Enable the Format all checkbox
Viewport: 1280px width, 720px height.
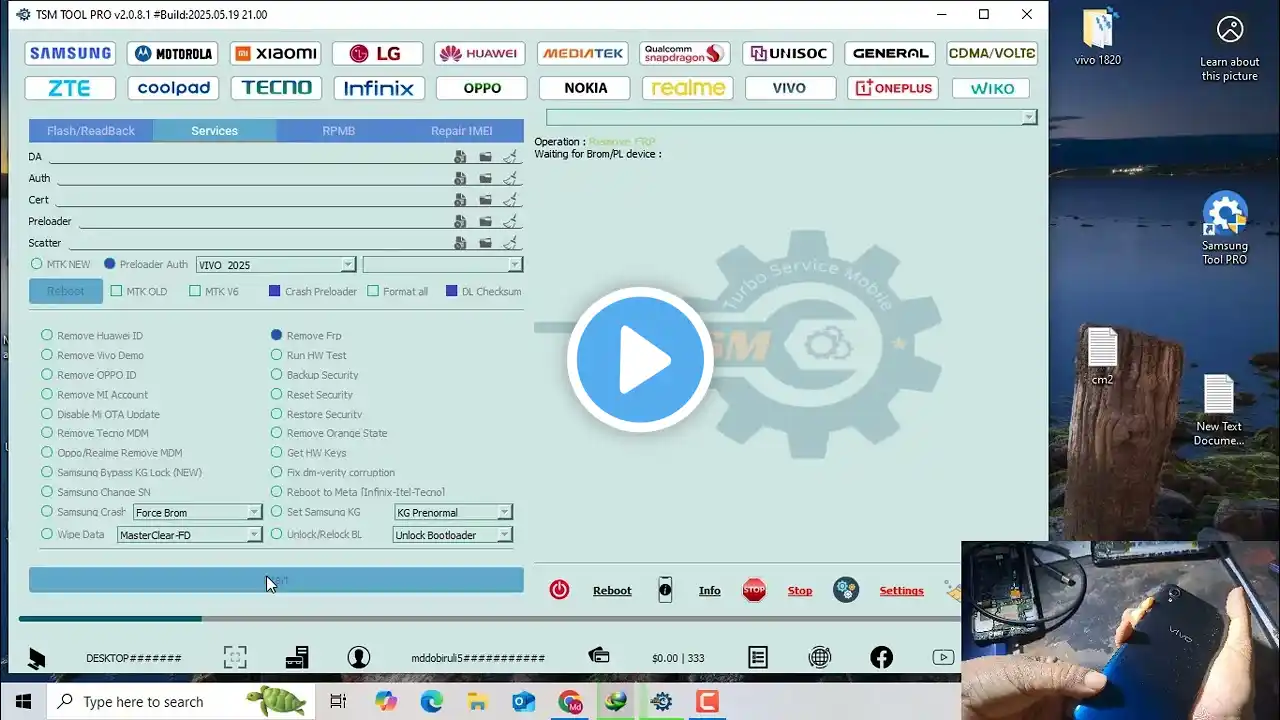(x=373, y=291)
